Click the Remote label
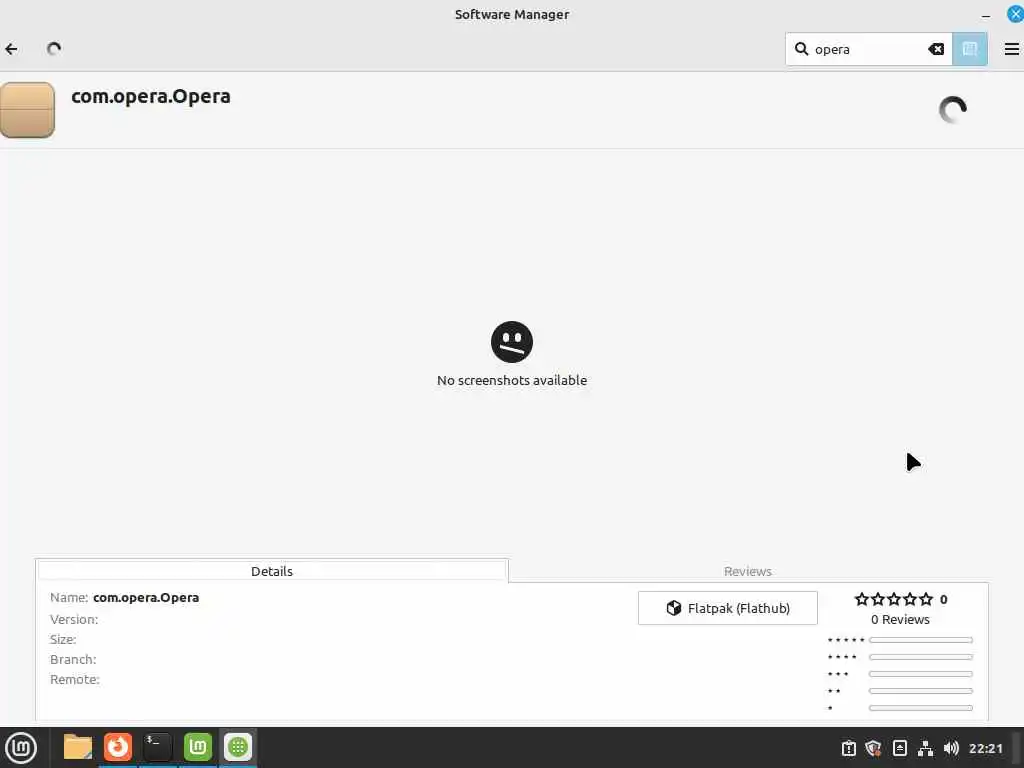The height and width of the screenshot is (768, 1024). coord(74,679)
